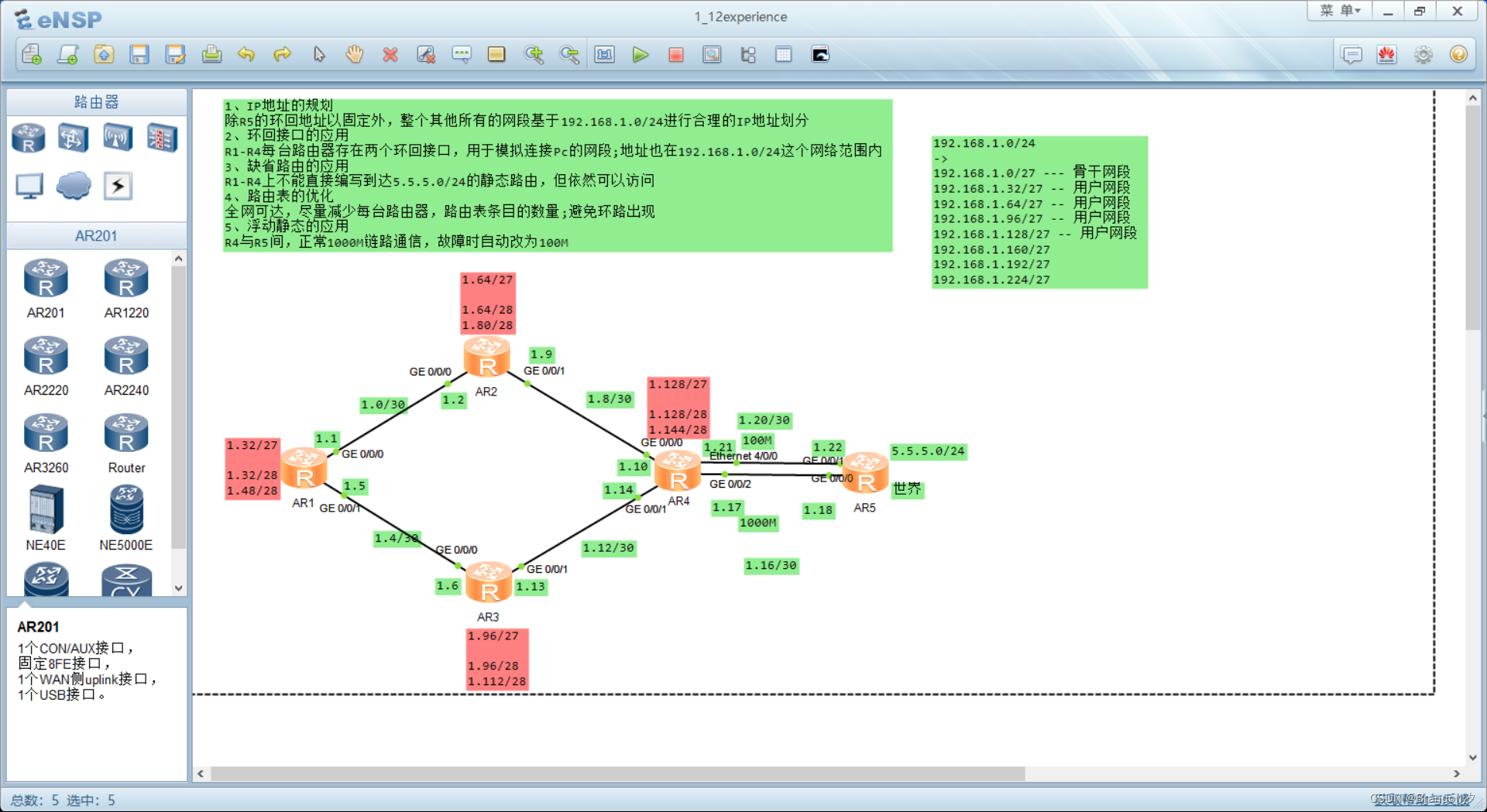Pick the AR201 router model
Image resolution: width=1487 pixels, height=812 pixels.
click(46, 289)
